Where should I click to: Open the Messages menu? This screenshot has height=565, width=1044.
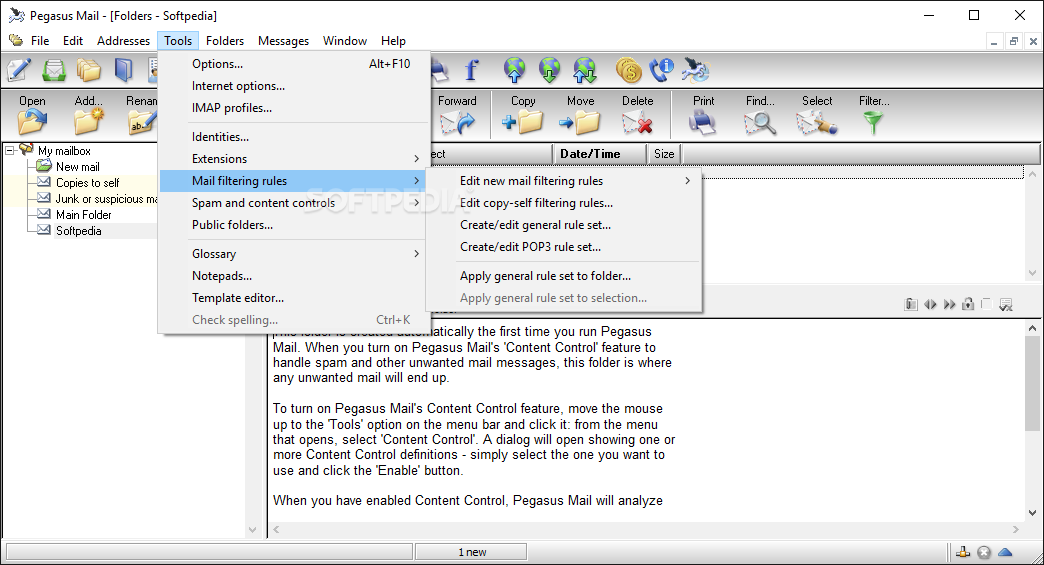(283, 41)
